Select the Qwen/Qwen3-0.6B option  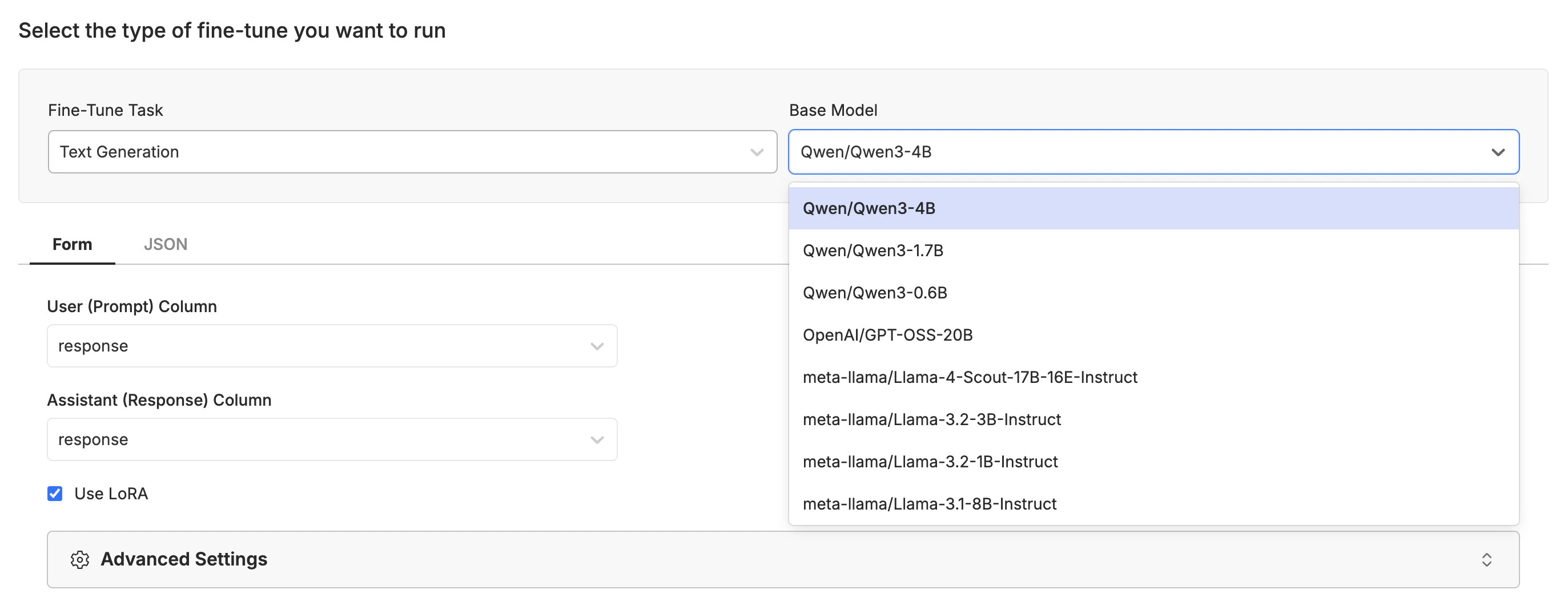[x=875, y=292]
